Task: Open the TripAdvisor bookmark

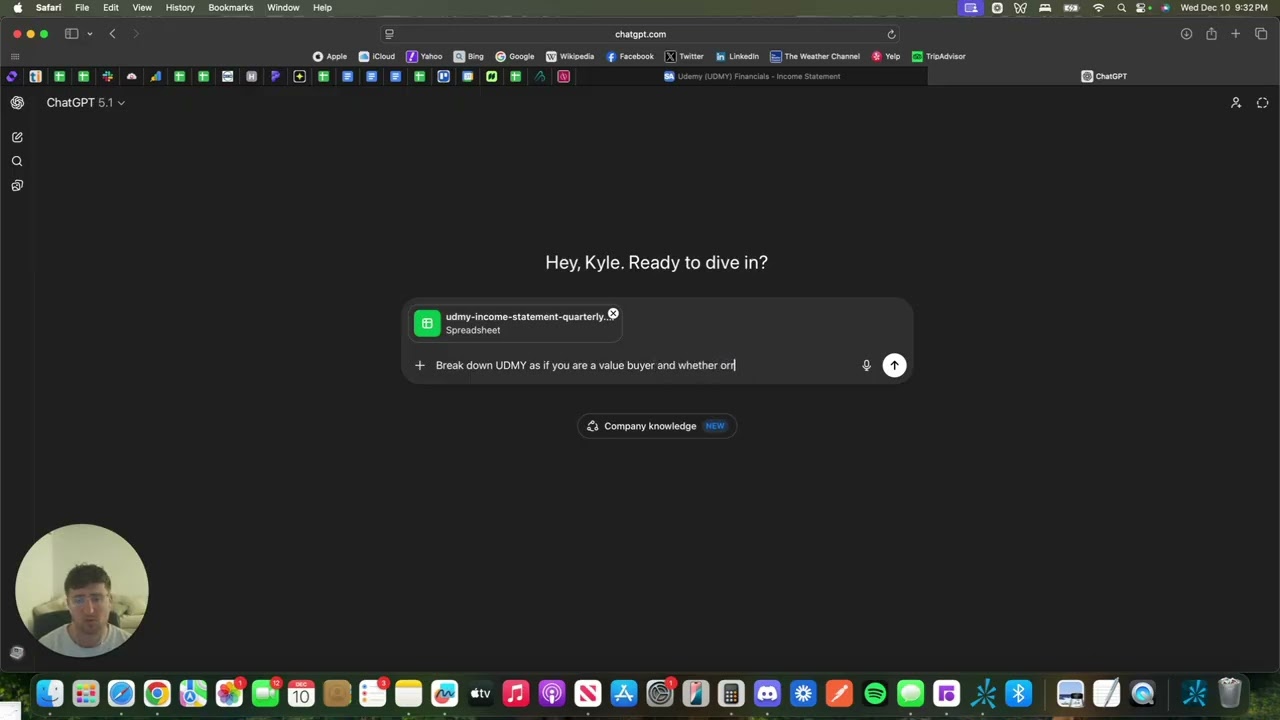Action: (938, 56)
